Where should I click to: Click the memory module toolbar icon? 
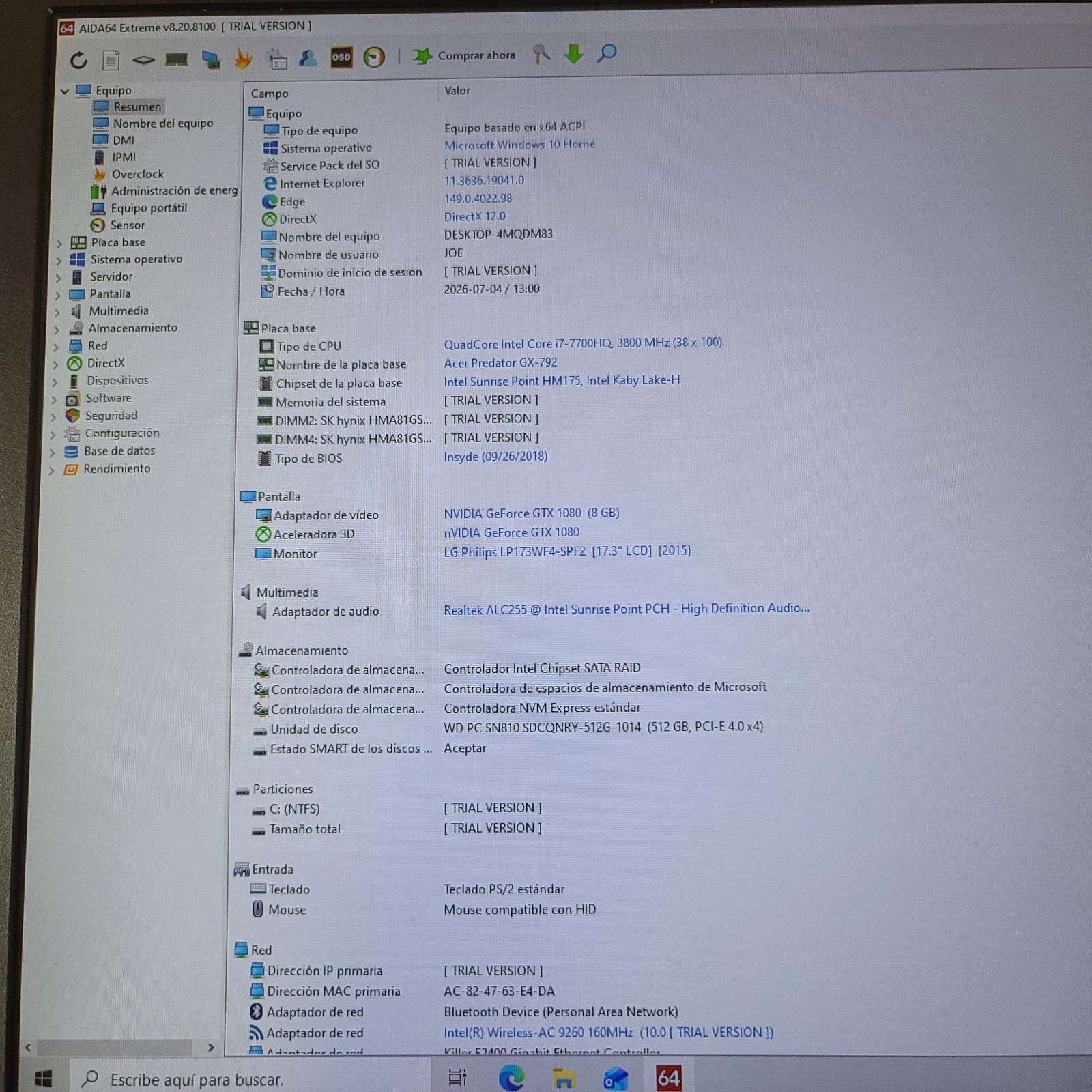point(176,60)
